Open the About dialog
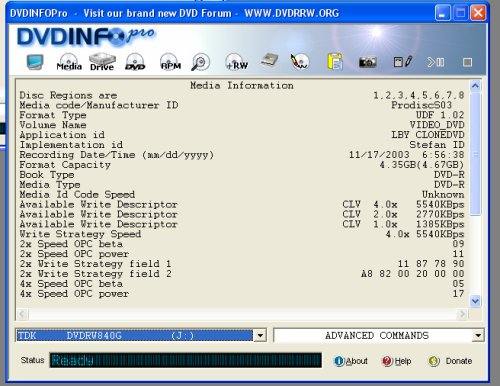Image resolution: width=500 pixels, height=386 pixels. click(350, 361)
